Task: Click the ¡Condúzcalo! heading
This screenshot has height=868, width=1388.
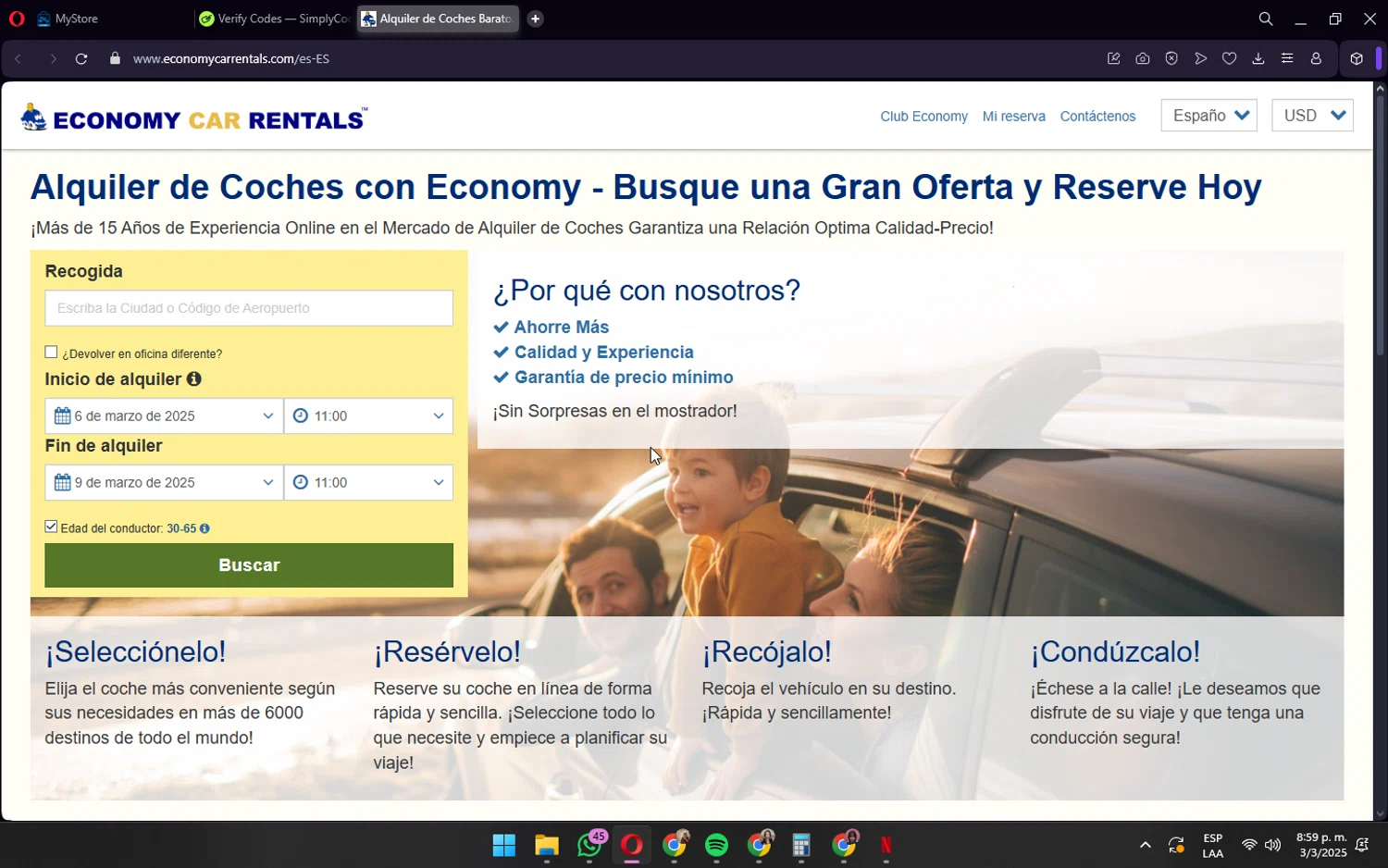Action: click(x=1115, y=651)
